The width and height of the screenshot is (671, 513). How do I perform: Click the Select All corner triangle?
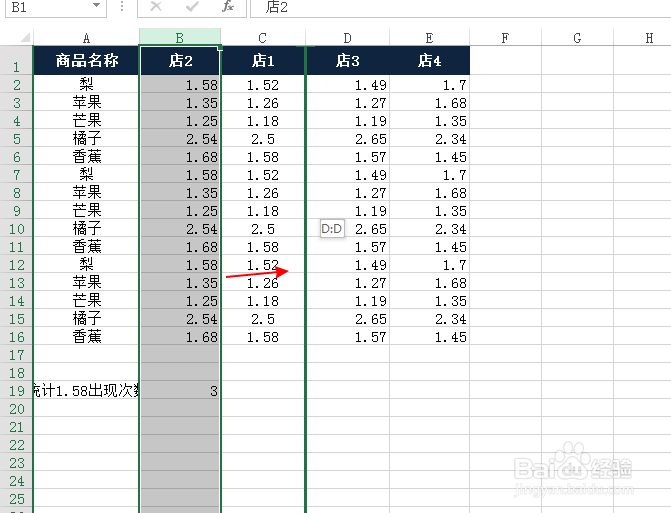tap(25, 38)
